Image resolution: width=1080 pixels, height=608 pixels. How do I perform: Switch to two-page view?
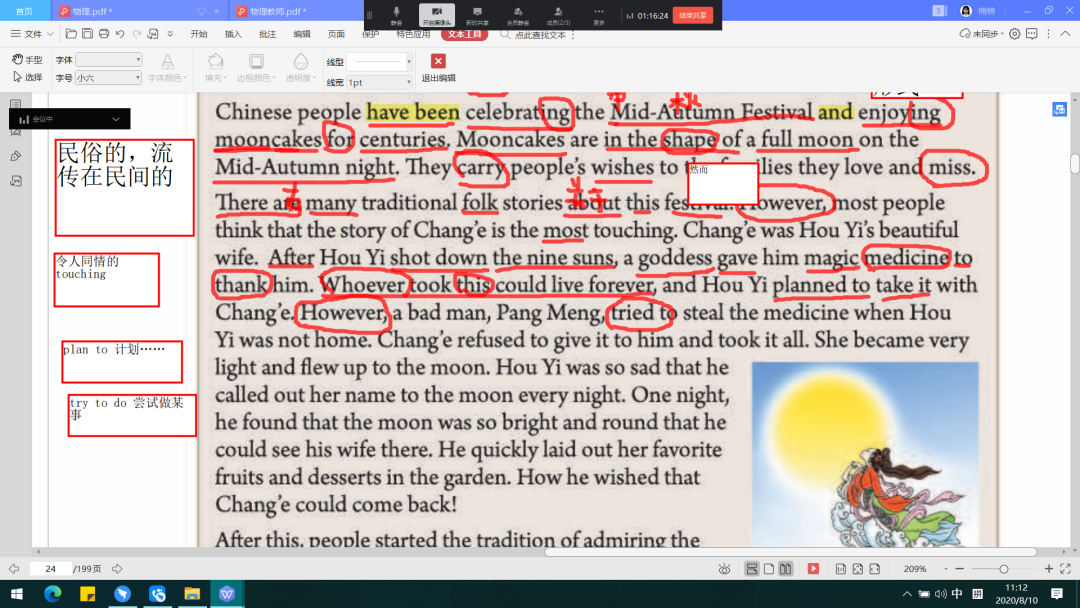click(785, 569)
